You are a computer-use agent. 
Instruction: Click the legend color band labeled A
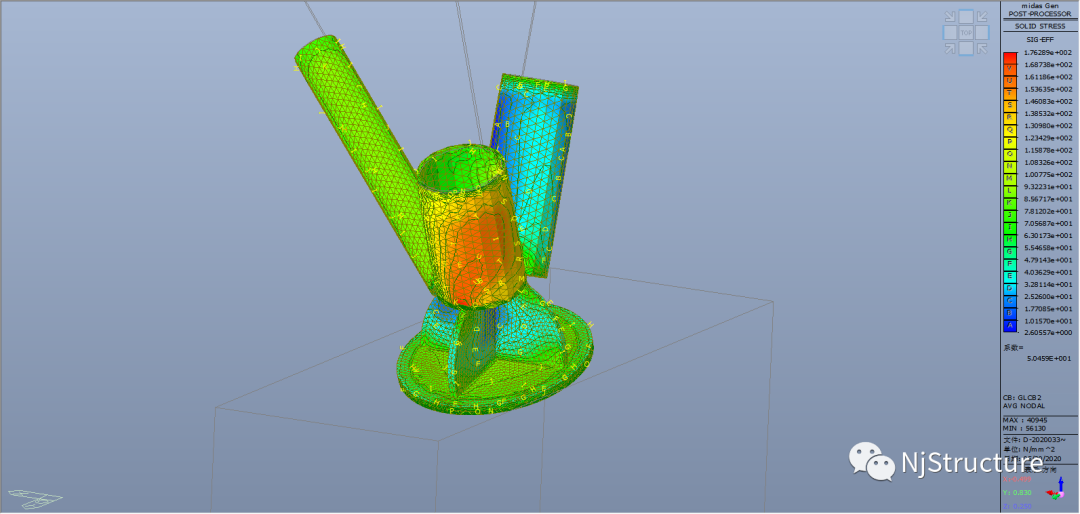click(x=1010, y=327)
